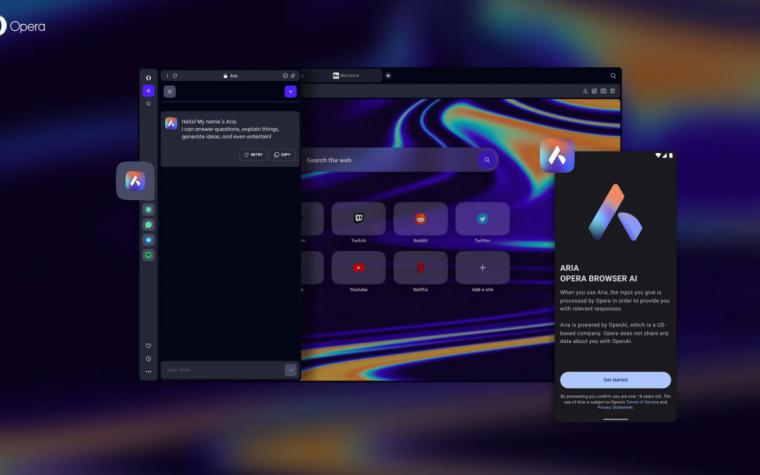This screenshot has height=475, width=760.
Task: Open the Terms of Service link on the phone
Action: pyautogui.click(x=642, y=402)
